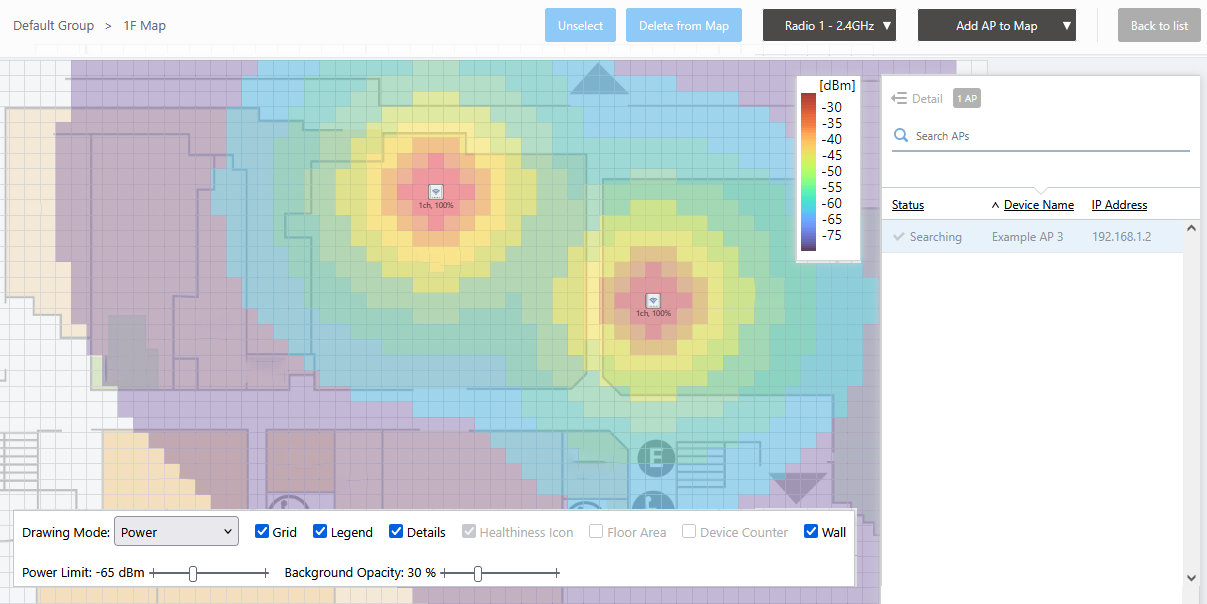
Task: Click the Search APs input field
Action: pyautogui.click(x=1050, y=136)
